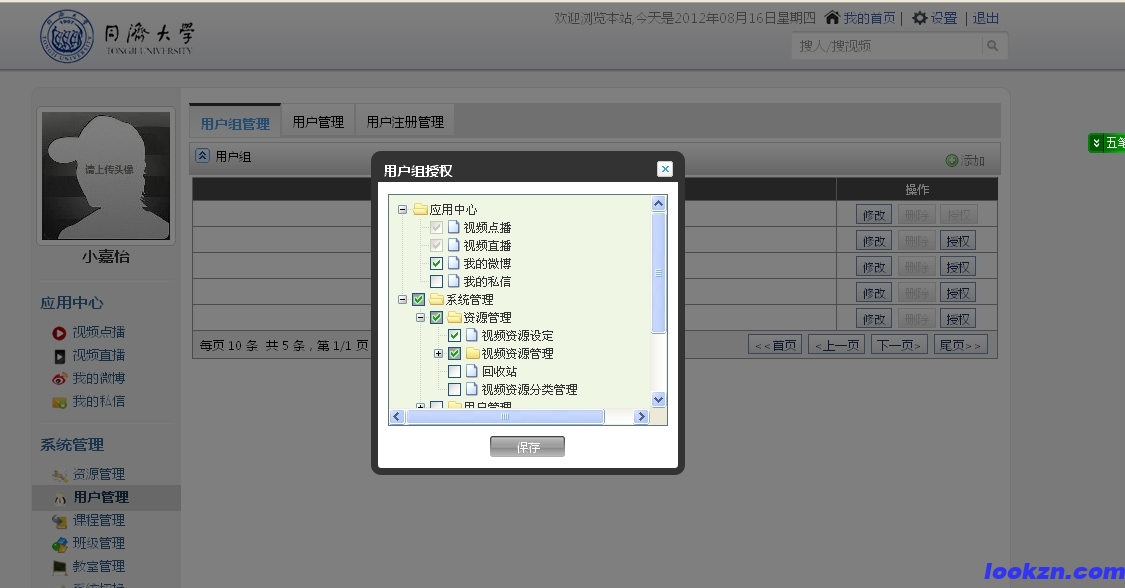Click the tree's vertical scrollbar down arrow
Screen dimensions: 1125x588
tap(658, 399)
